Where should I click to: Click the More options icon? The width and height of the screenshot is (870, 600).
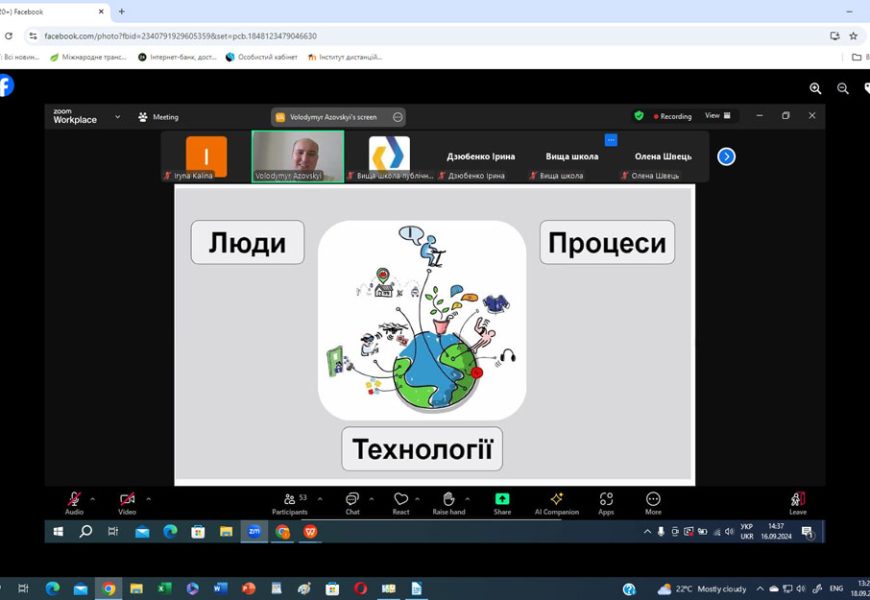click(x=653, y=500)
